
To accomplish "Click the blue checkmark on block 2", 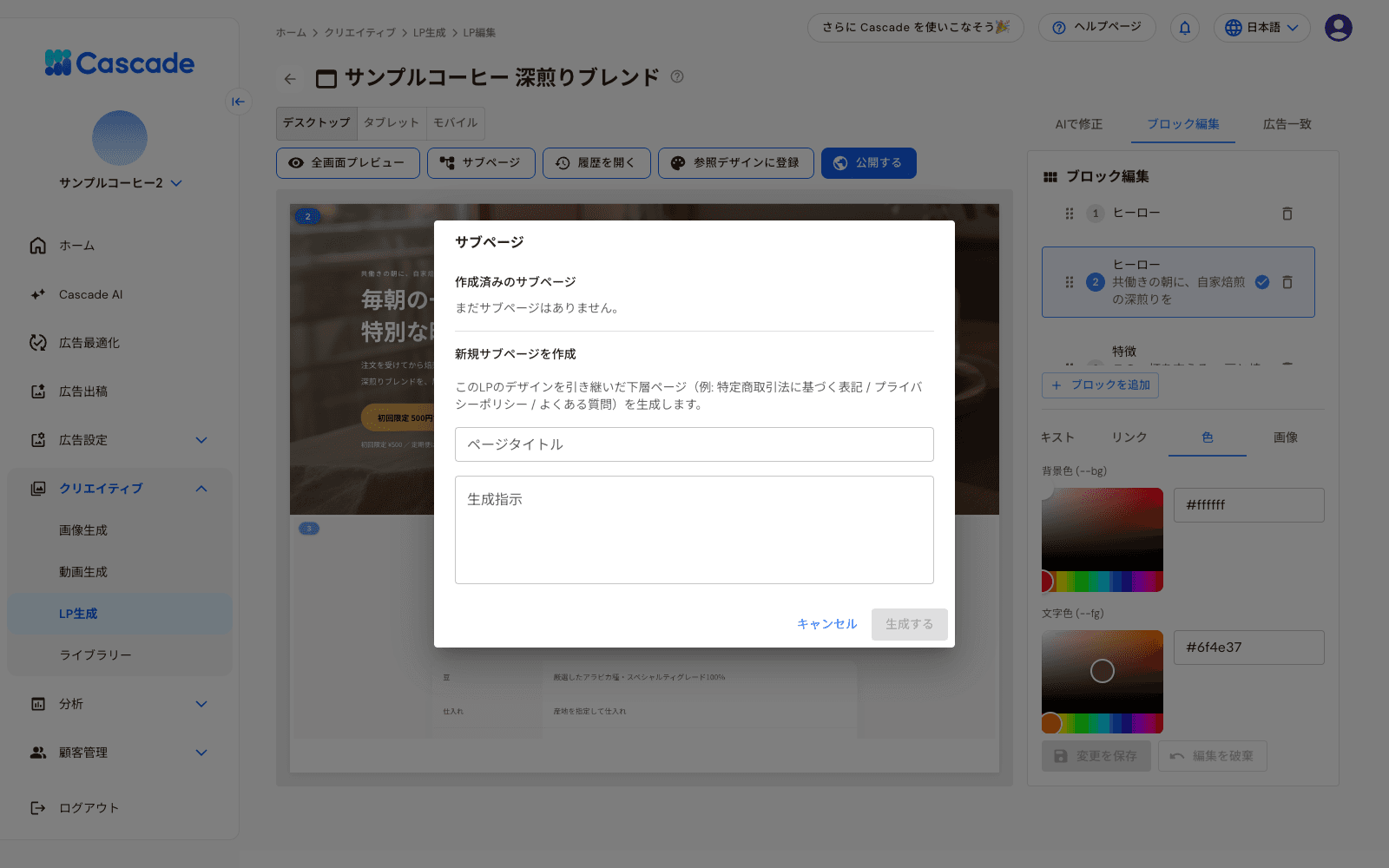I will (x=1262, y=282).
